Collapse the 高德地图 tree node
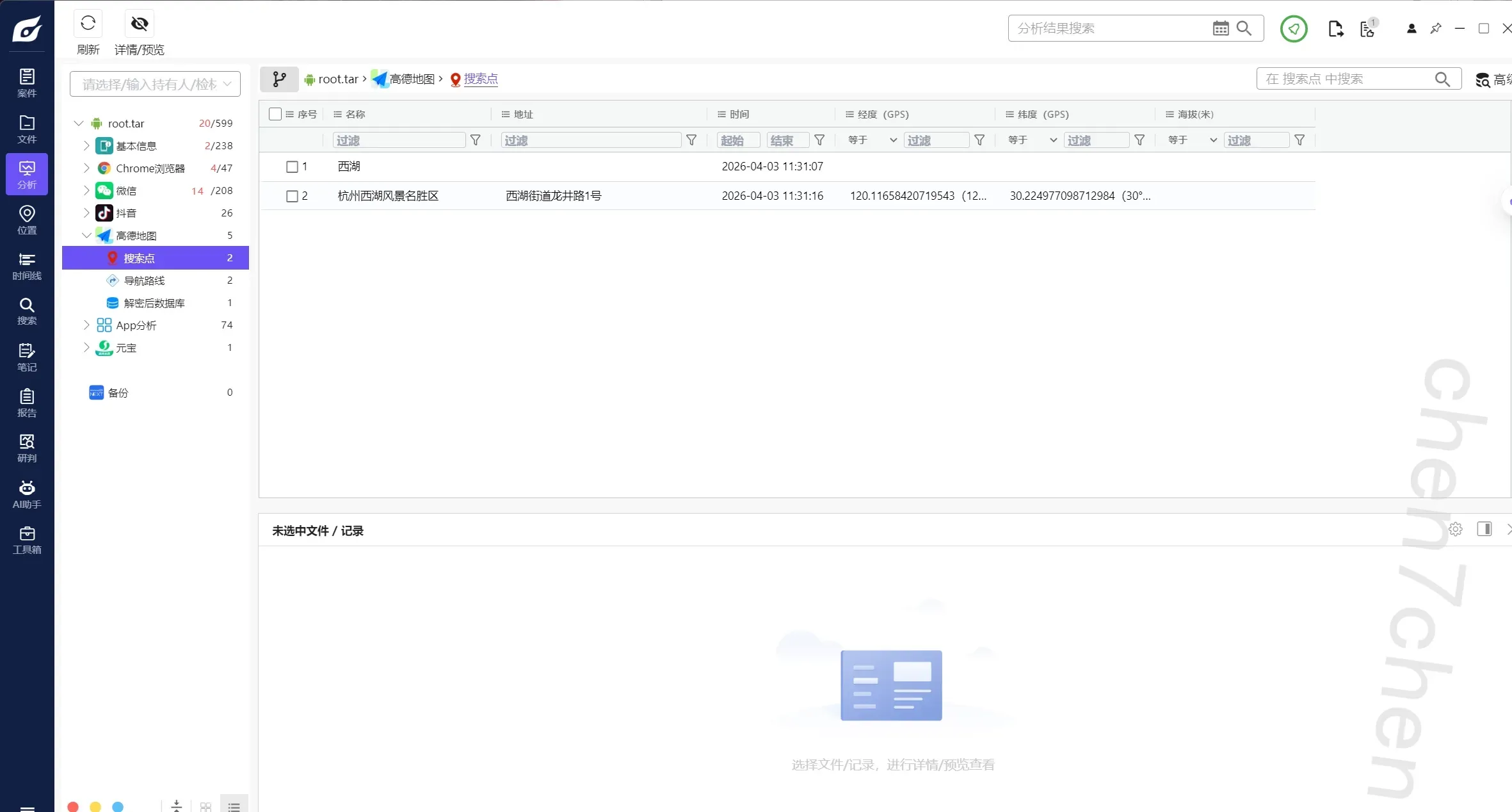1512x812 pixels. point(86,236)
